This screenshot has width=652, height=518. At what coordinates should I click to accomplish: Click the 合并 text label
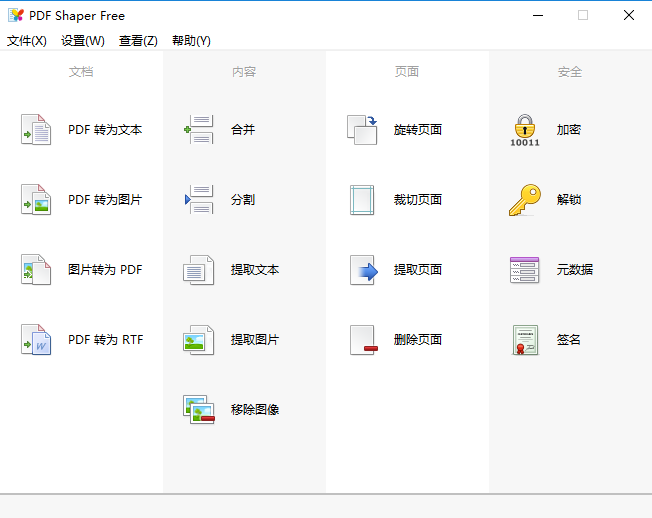(243, 130)
